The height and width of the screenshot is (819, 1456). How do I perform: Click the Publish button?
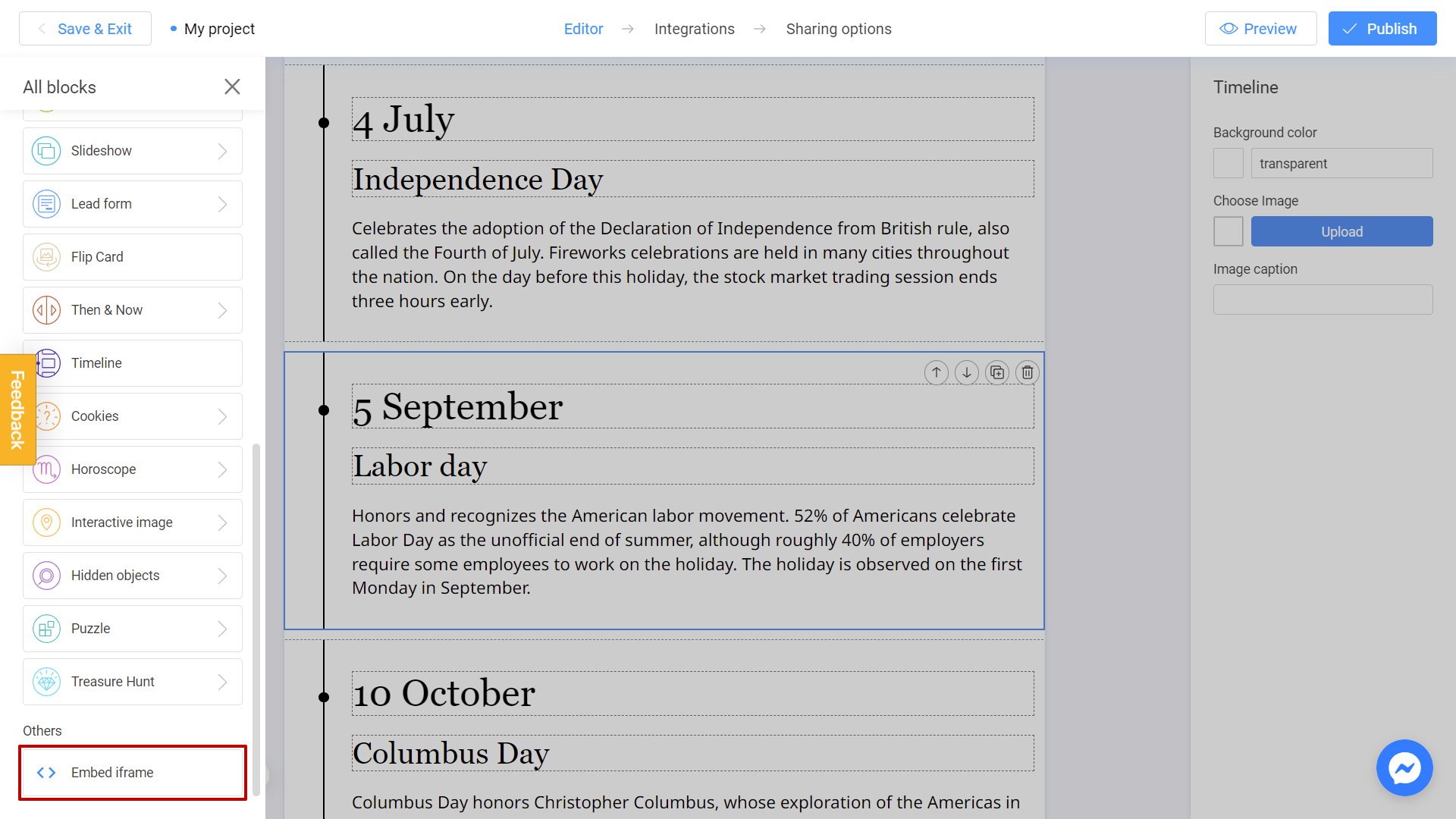[1383, 28]
